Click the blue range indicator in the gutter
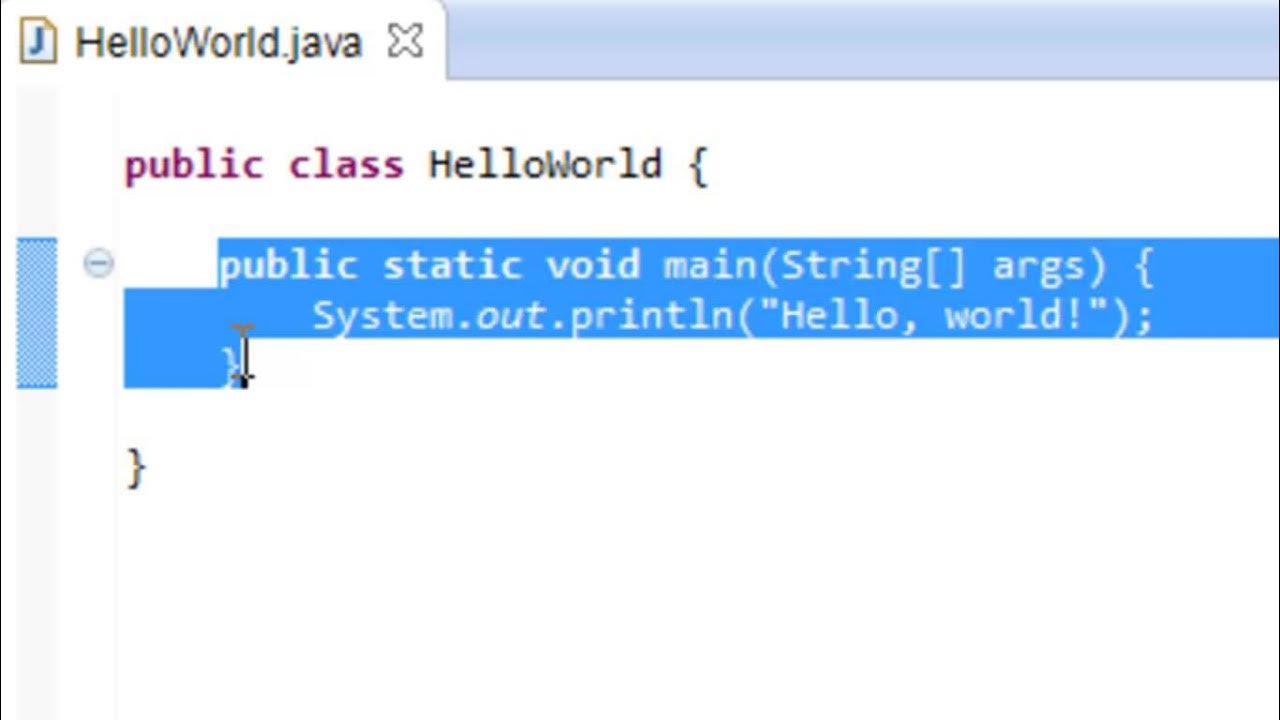This screenshot has width=1280, height=720. click(x=37, y=313)
